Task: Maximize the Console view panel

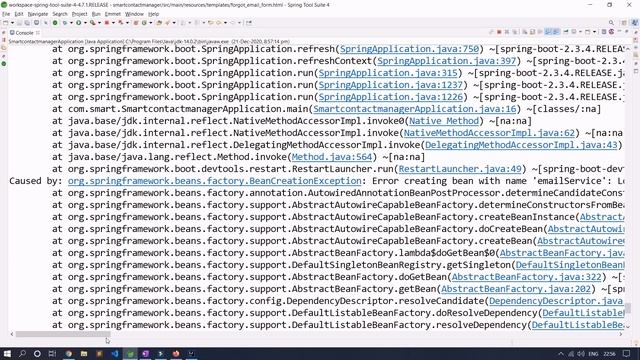Action: 627,31
